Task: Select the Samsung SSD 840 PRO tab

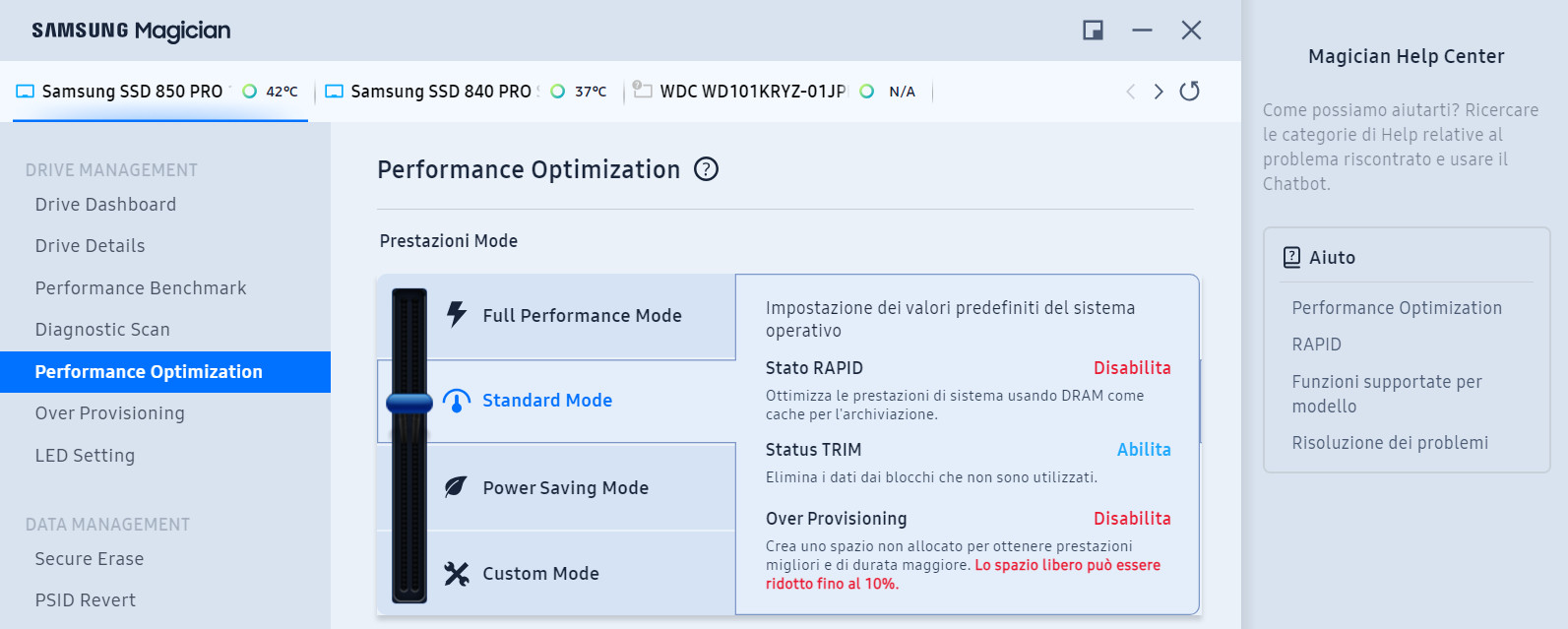Action: click(x=468, y=92)
